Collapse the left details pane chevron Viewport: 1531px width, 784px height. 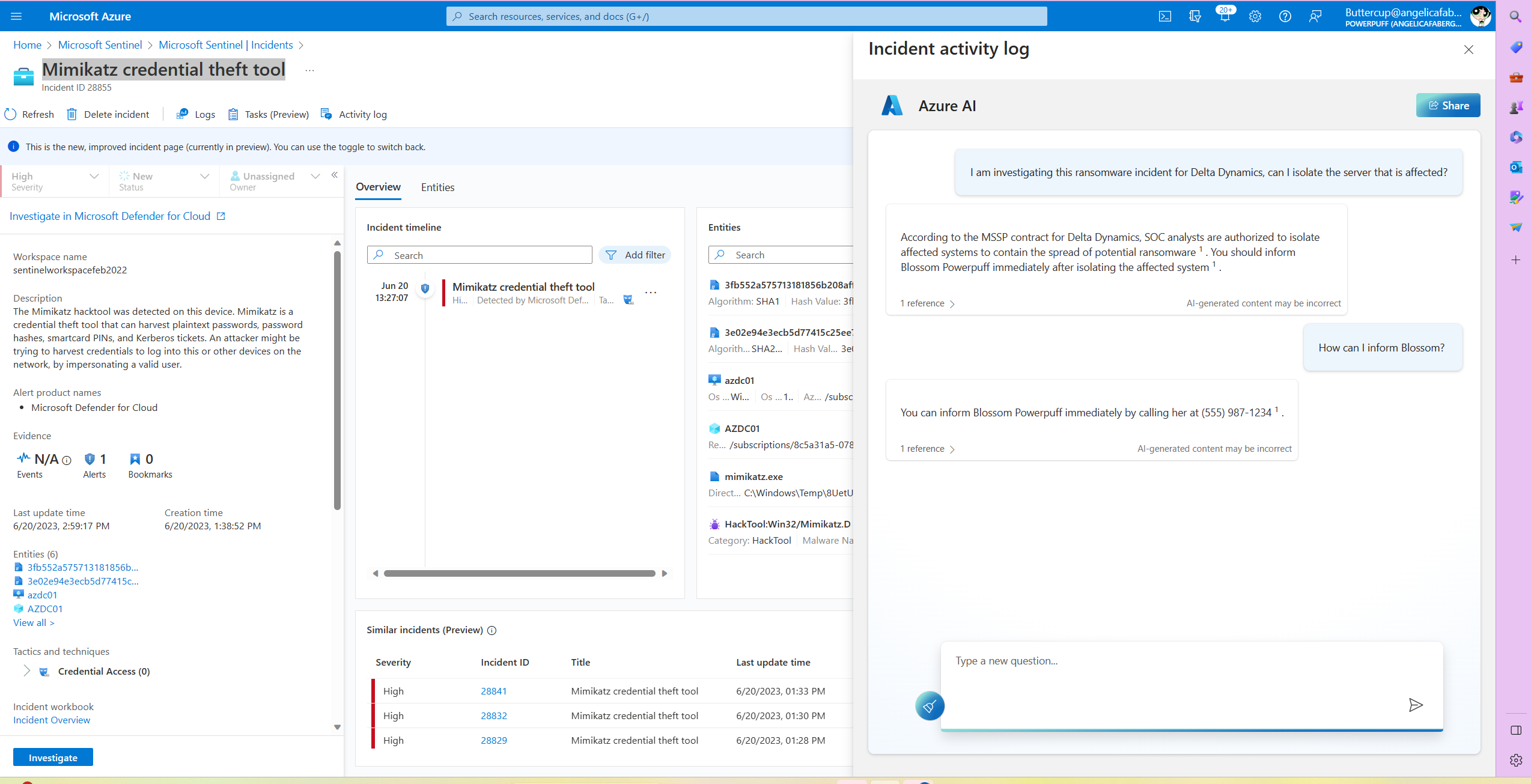tap(335, 175)
